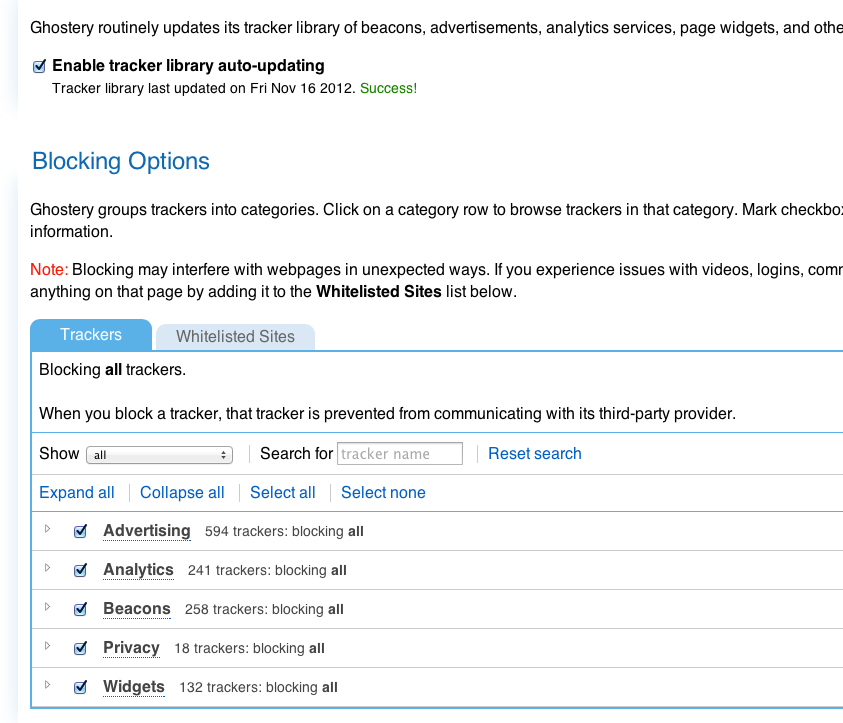
Task: Click the Select none link
Action: pyautogui.click(x=383, y=493)
